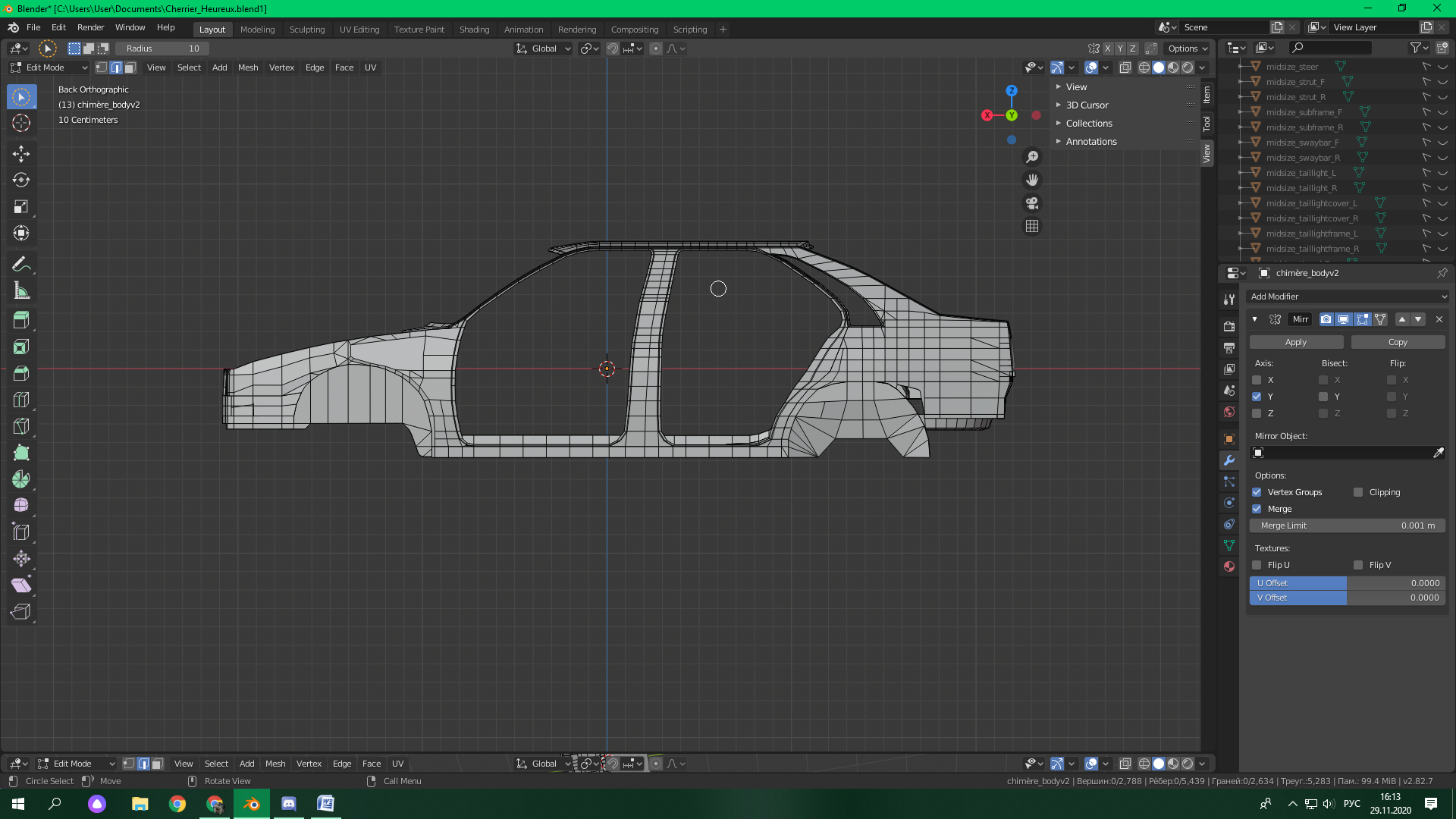Enable mirror axis X checkbox
1456x819 pixels.
pos(1257,380)
